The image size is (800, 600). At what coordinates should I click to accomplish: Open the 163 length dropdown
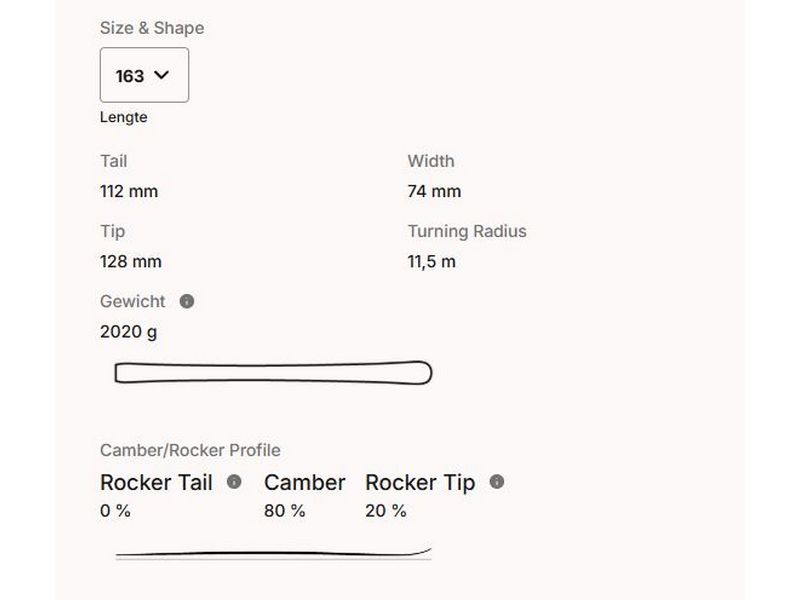pyautogui.click(x=144, y=75)
